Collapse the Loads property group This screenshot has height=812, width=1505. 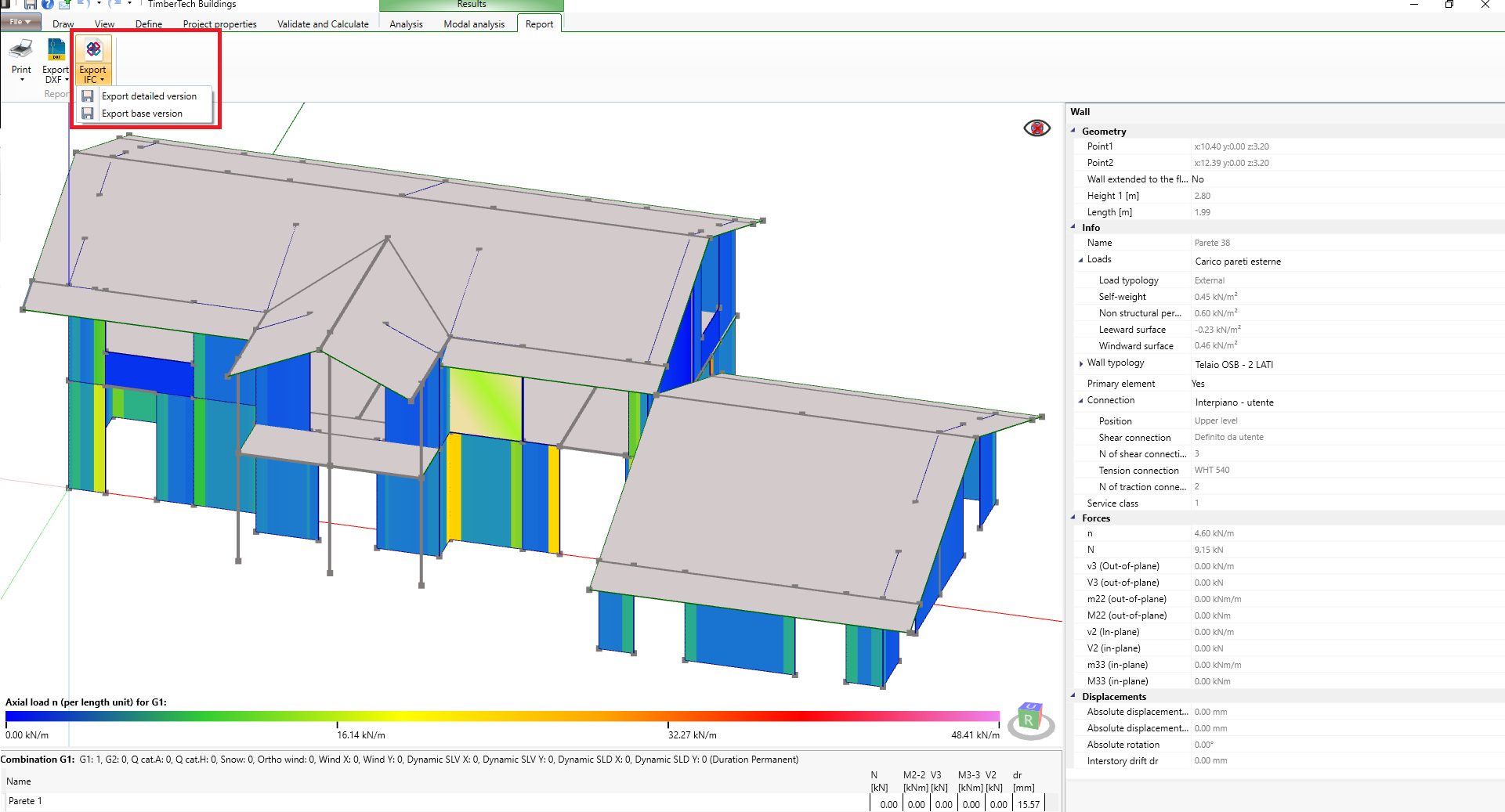point(1081,260)
